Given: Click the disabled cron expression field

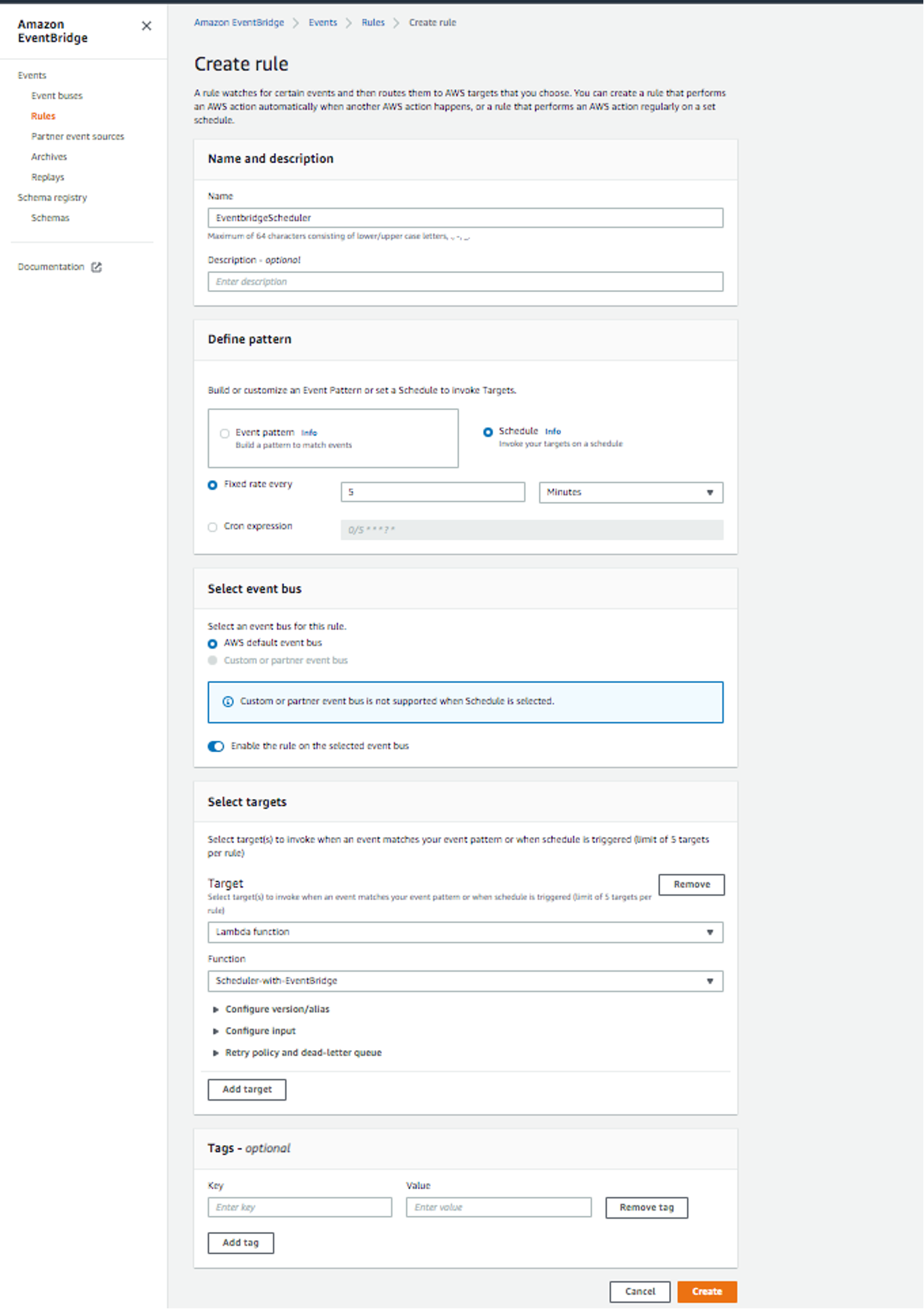Looking at the screenshot, I should 532,530.
